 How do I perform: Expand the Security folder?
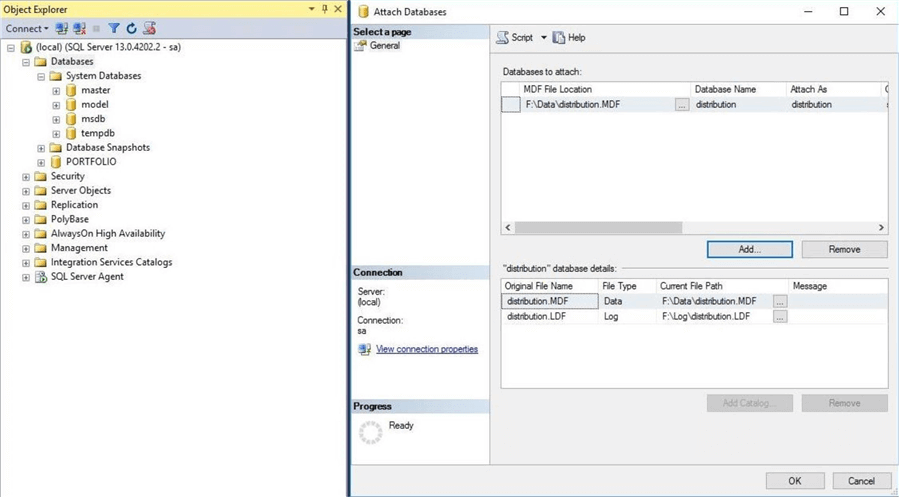click(x=26, y=177)
